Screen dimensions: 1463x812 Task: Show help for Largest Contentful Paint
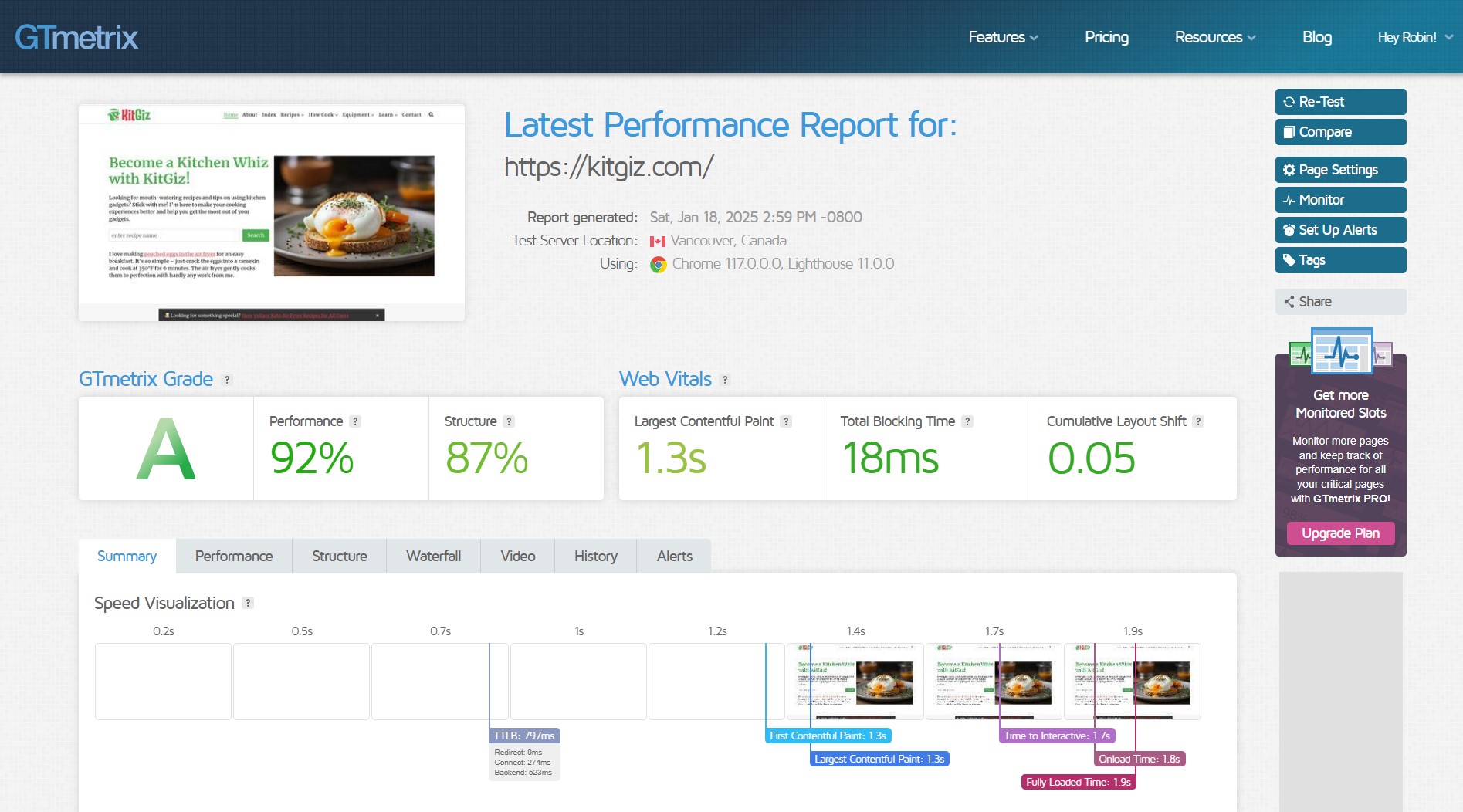coord(786,421)
